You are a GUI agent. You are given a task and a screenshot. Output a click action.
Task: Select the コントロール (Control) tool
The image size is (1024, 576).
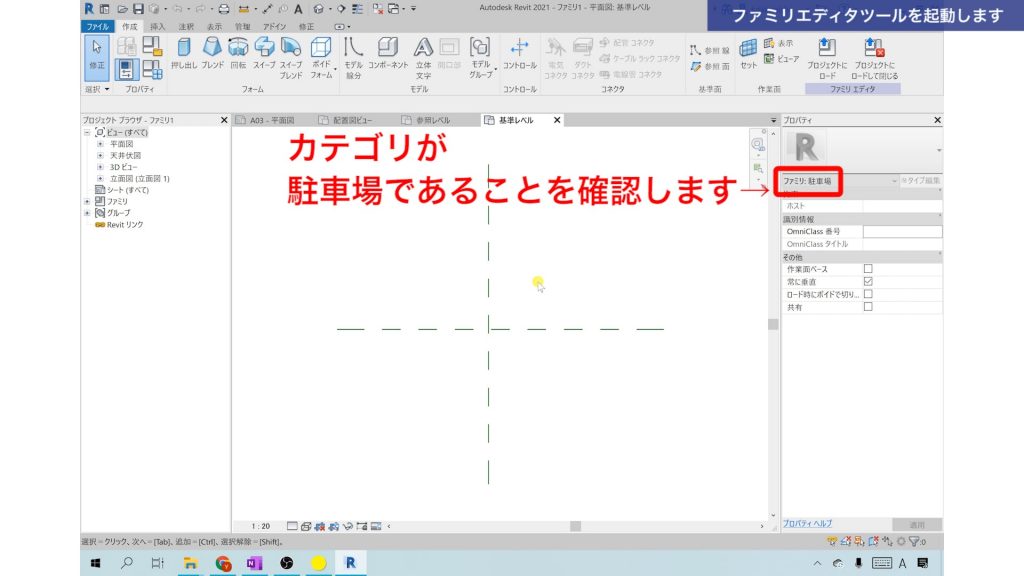point(520,55)
